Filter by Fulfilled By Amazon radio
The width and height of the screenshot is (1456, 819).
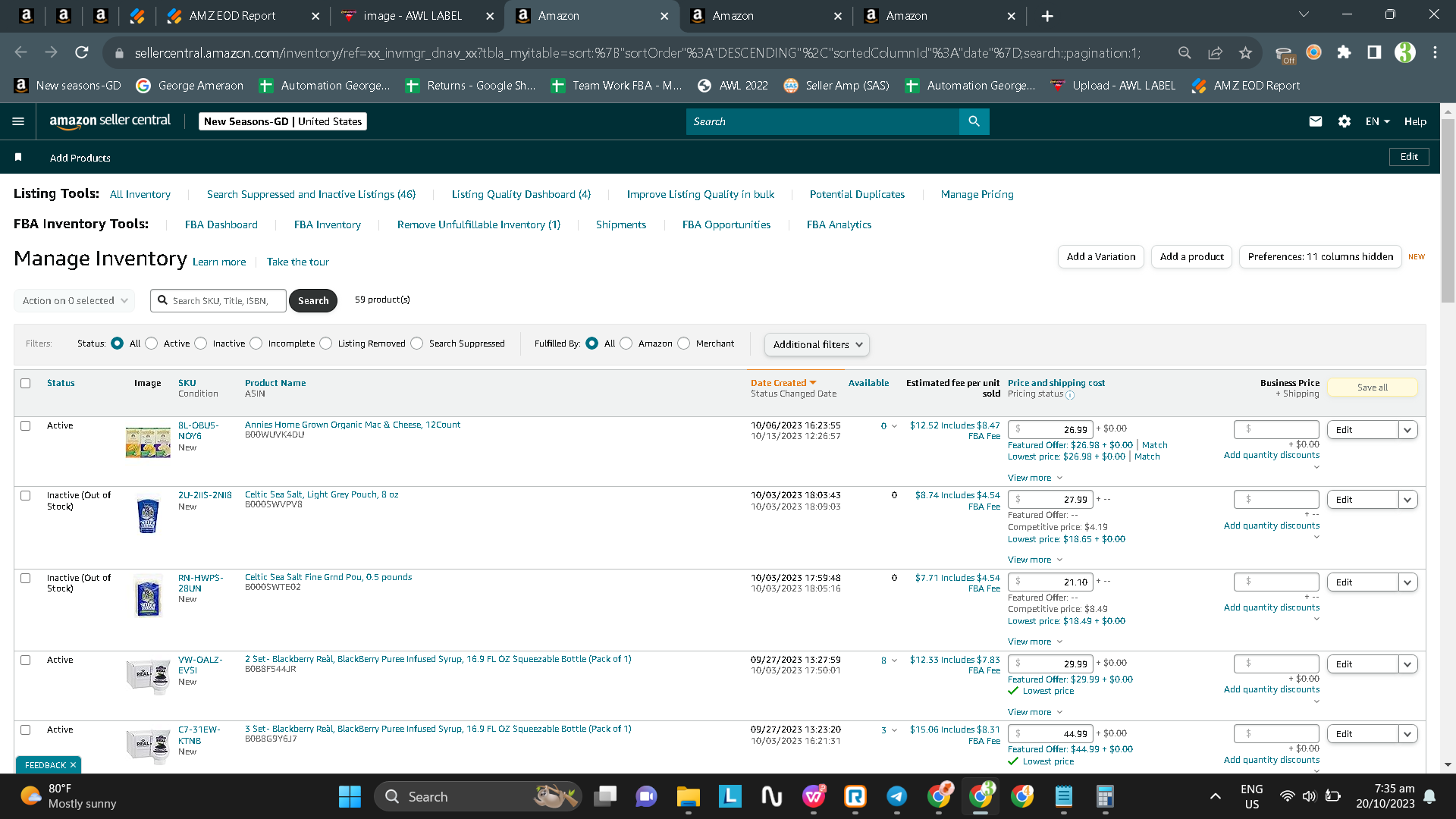pos(626,344)
